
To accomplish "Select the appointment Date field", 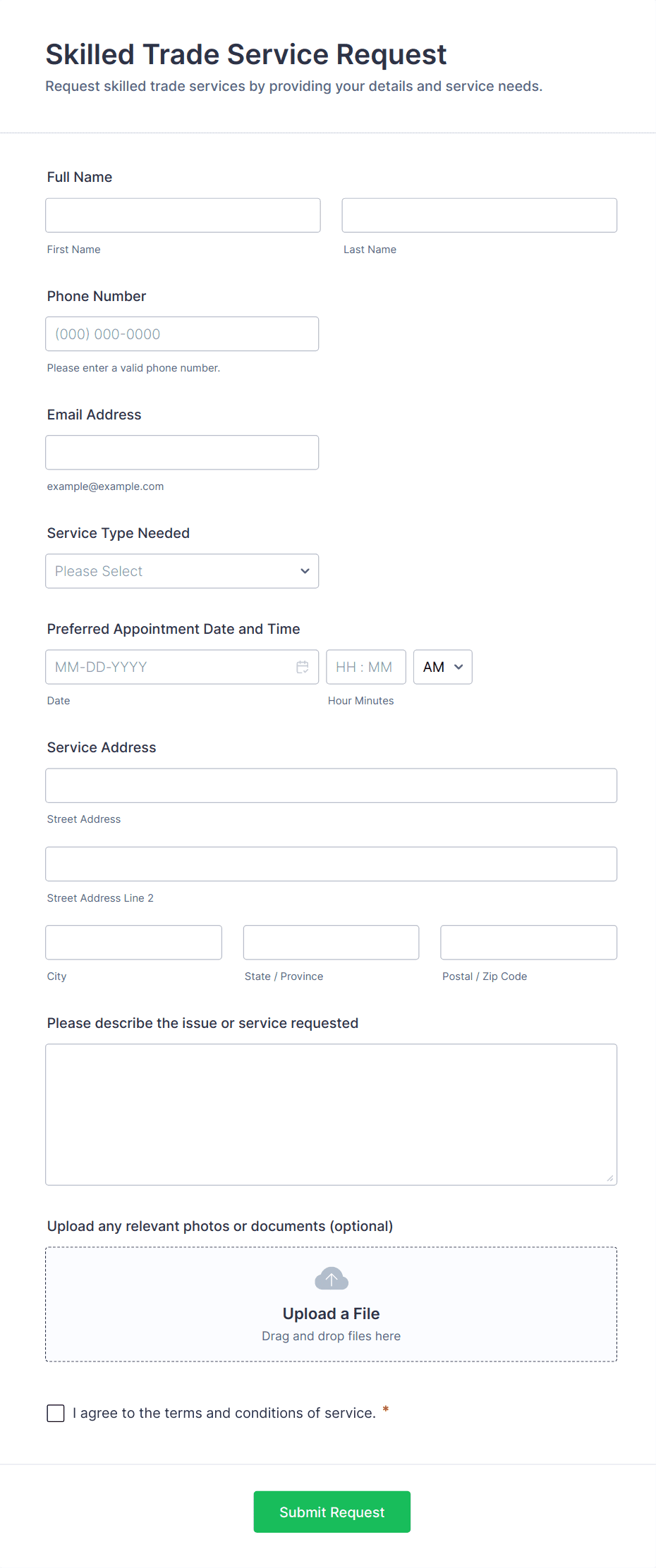I will 169,666.
